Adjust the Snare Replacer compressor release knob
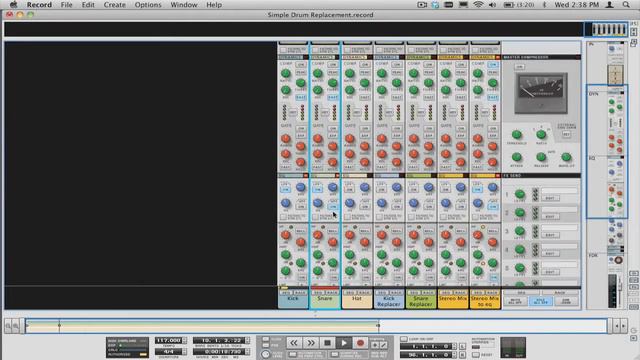Viewport: 640px width, 360px height. (413, 90)
